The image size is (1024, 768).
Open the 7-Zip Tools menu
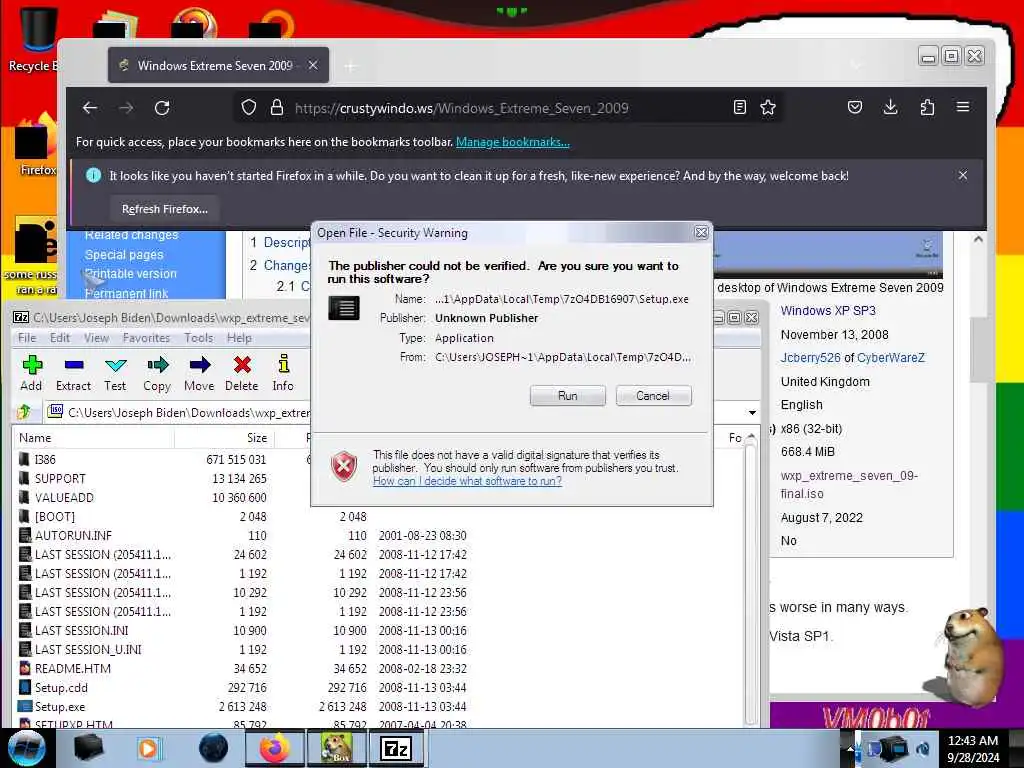199,338
